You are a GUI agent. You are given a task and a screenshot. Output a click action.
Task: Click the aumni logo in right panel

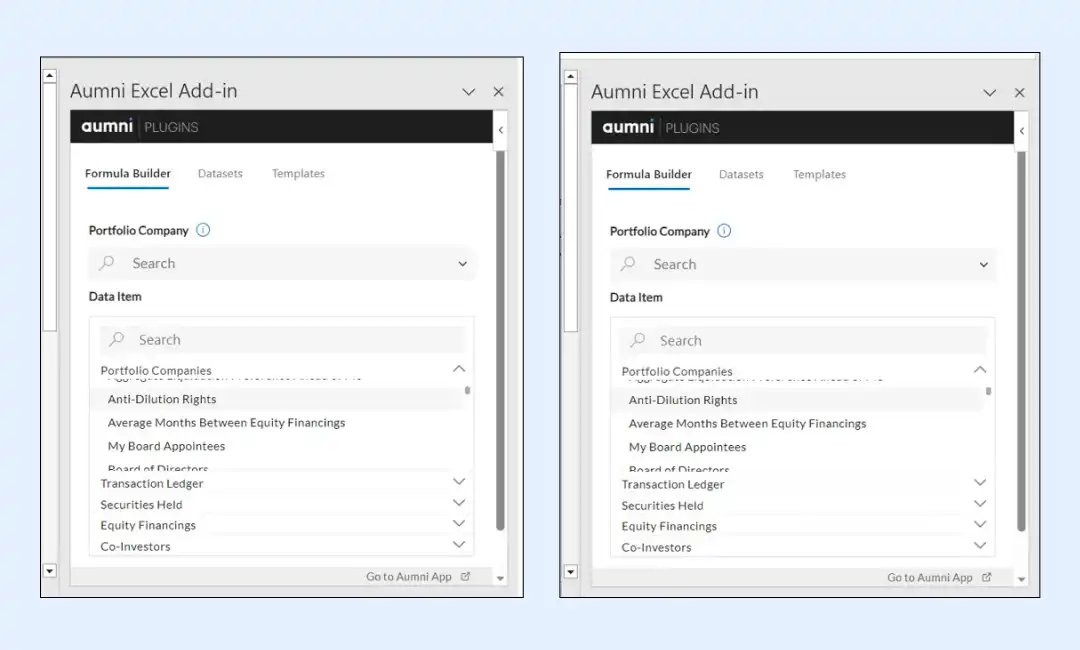628,127
